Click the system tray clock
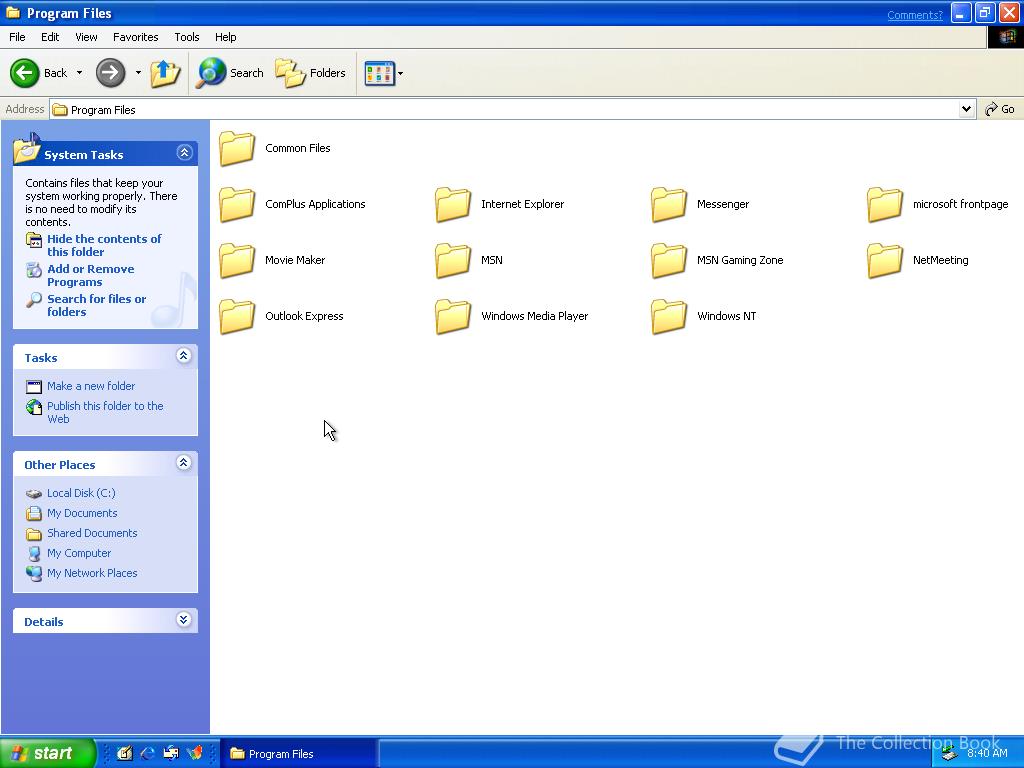 coord(987,754)
